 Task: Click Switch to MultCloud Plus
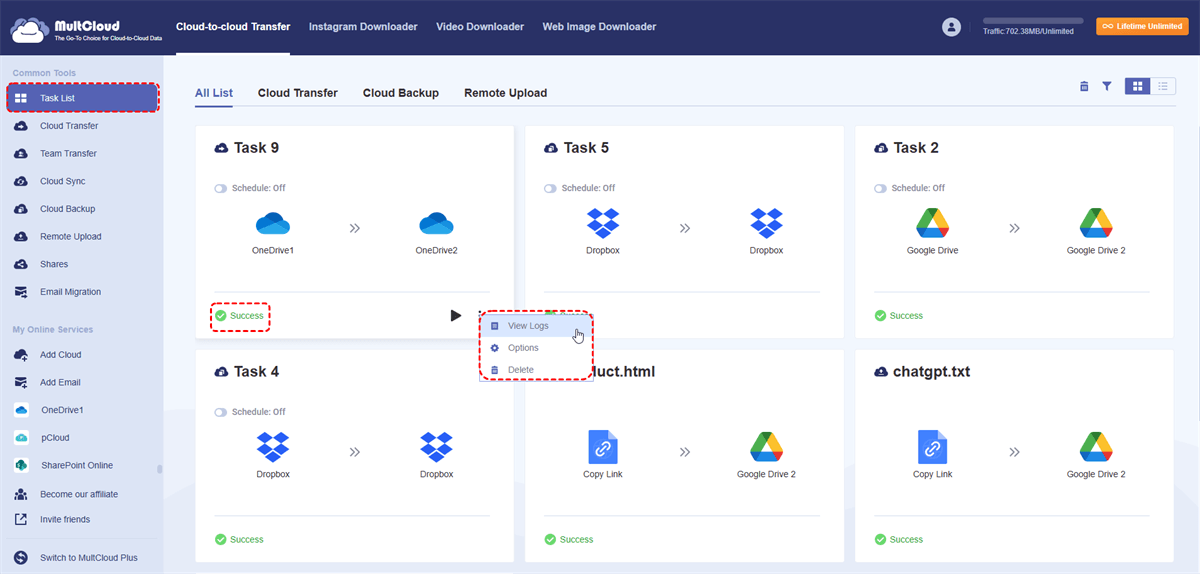[x=88, y=558]
